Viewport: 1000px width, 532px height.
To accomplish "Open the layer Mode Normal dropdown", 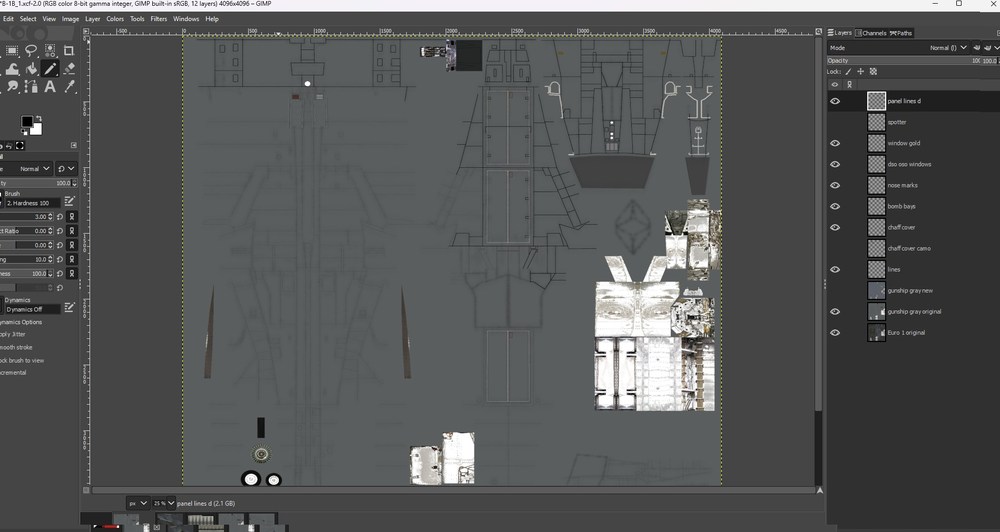I will coord(899,47).
